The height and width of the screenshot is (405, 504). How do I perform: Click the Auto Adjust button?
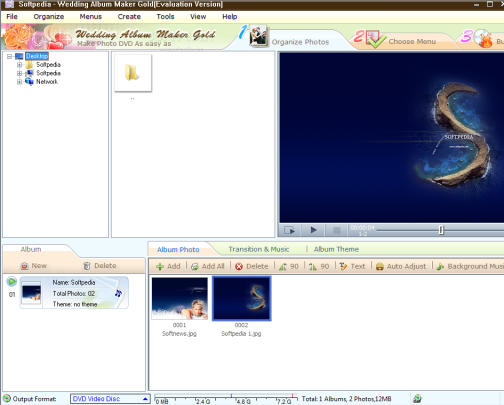coord(401,266)
